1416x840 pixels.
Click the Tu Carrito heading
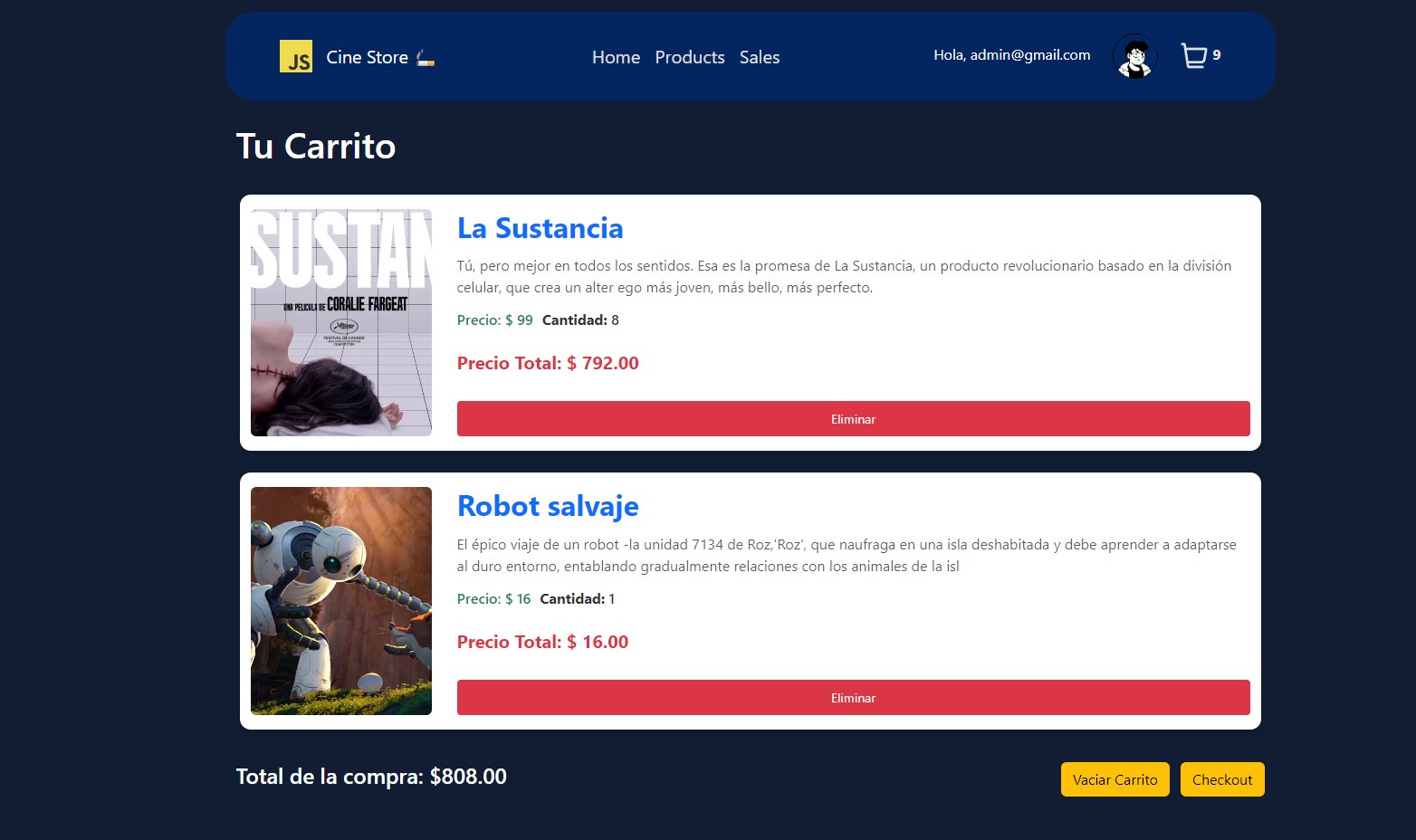(316, 147)
